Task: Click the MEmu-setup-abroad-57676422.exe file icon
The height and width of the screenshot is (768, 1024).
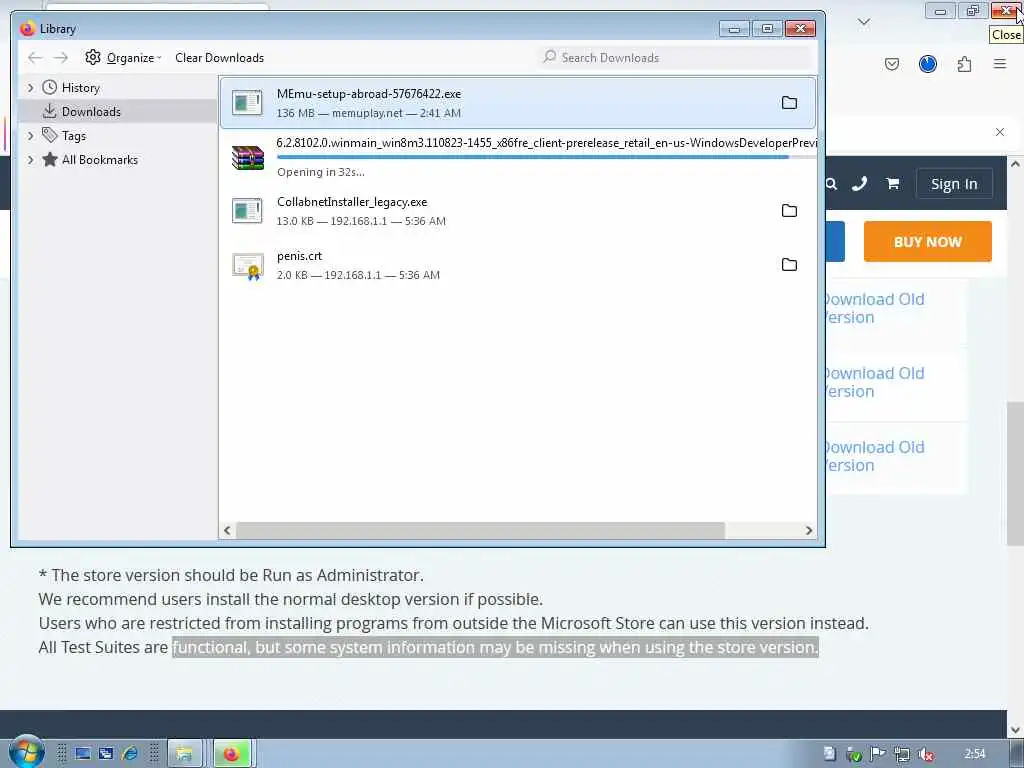Action: (248, 103)
